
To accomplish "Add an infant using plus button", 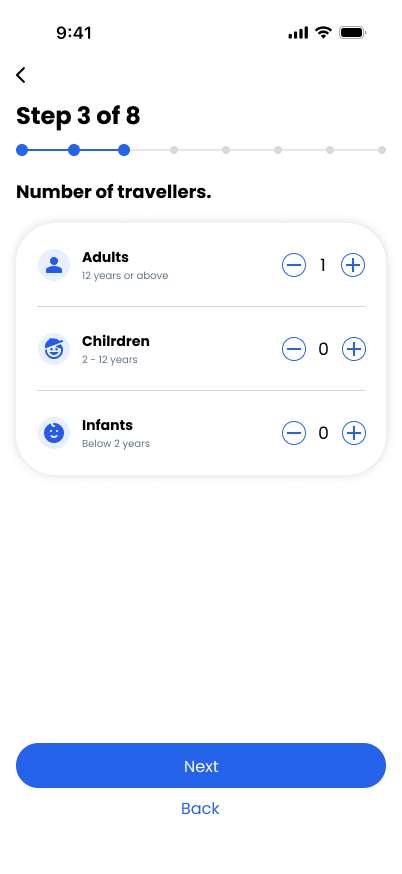I will point(353,433).
